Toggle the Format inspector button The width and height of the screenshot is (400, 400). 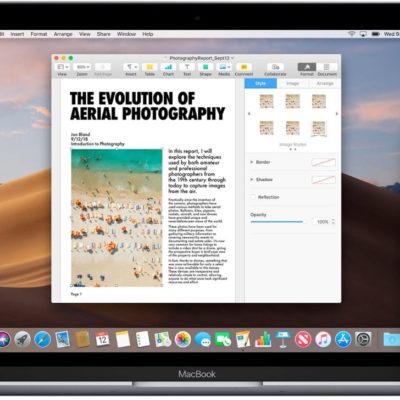click(x=307, y=67)
